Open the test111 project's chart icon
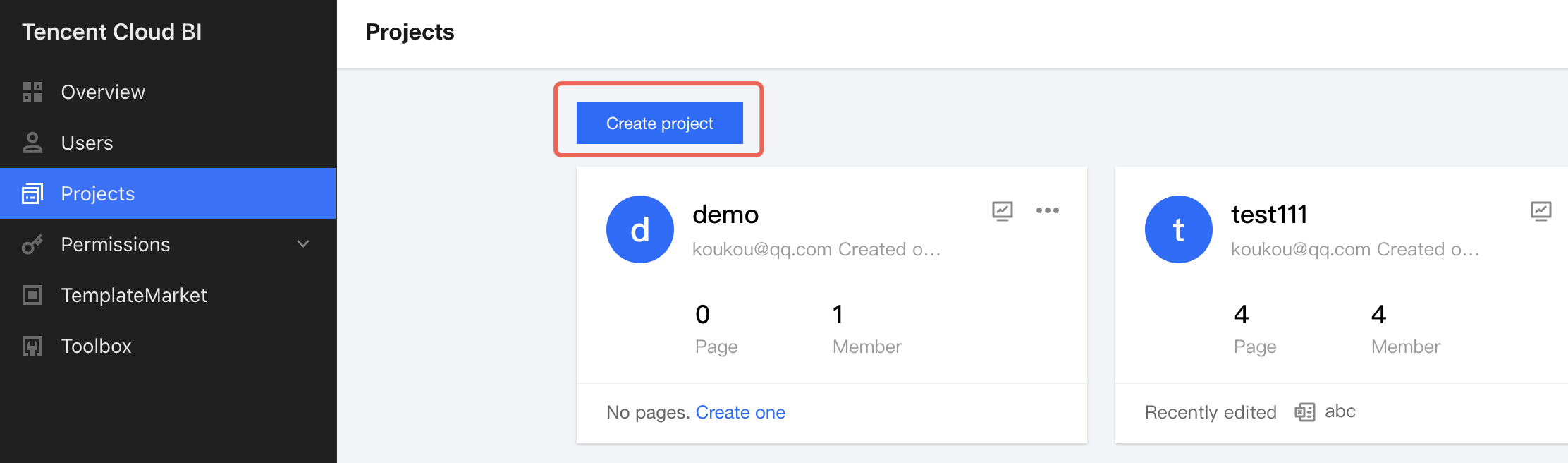Viewport: 1568px width, 463px height. tap(1541, 210)
